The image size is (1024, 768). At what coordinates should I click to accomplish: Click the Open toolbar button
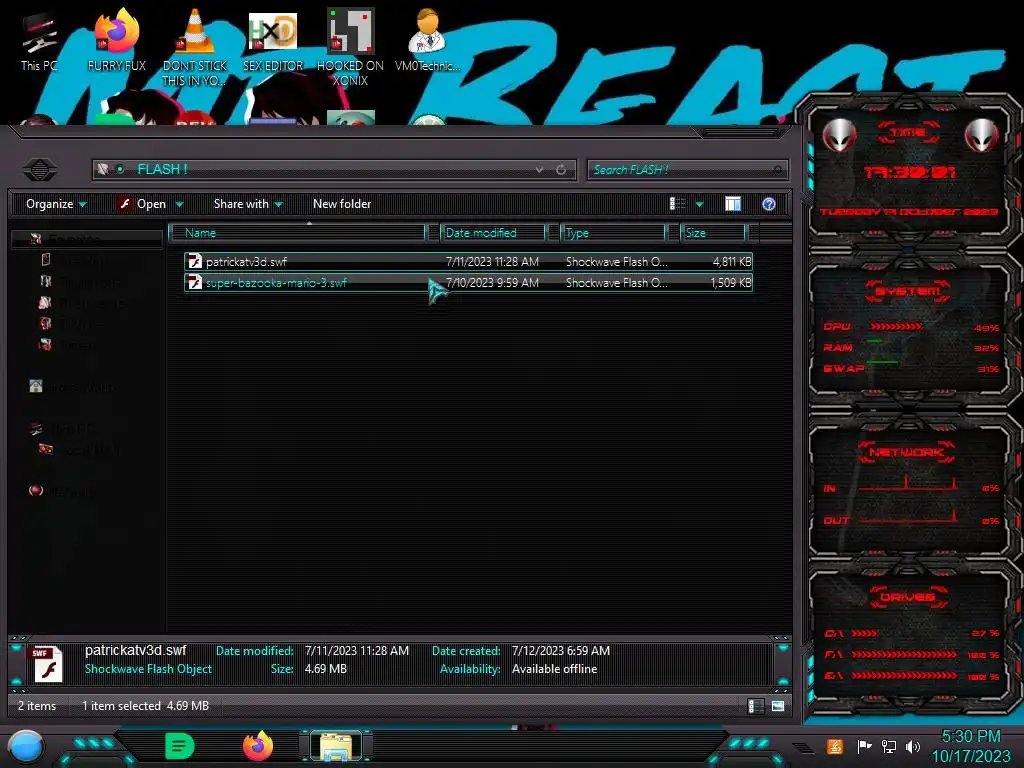pos(142,204)
